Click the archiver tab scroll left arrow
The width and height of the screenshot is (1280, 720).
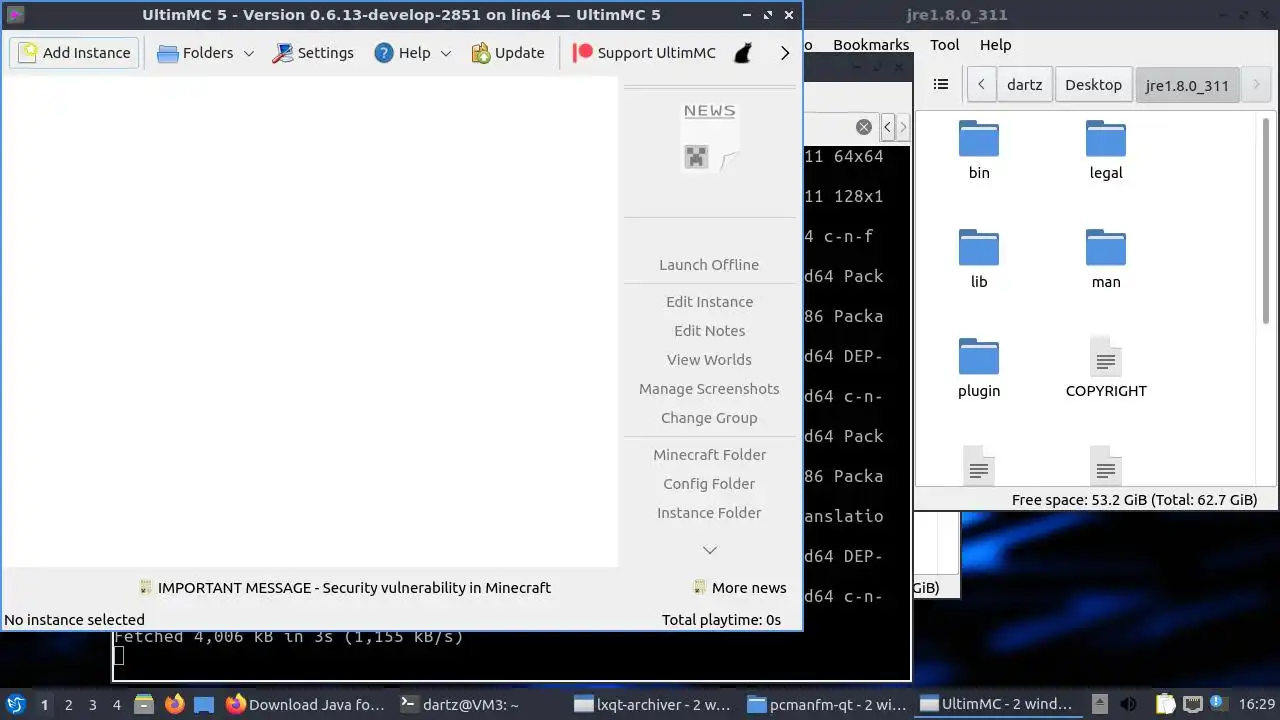coord(887,127)
